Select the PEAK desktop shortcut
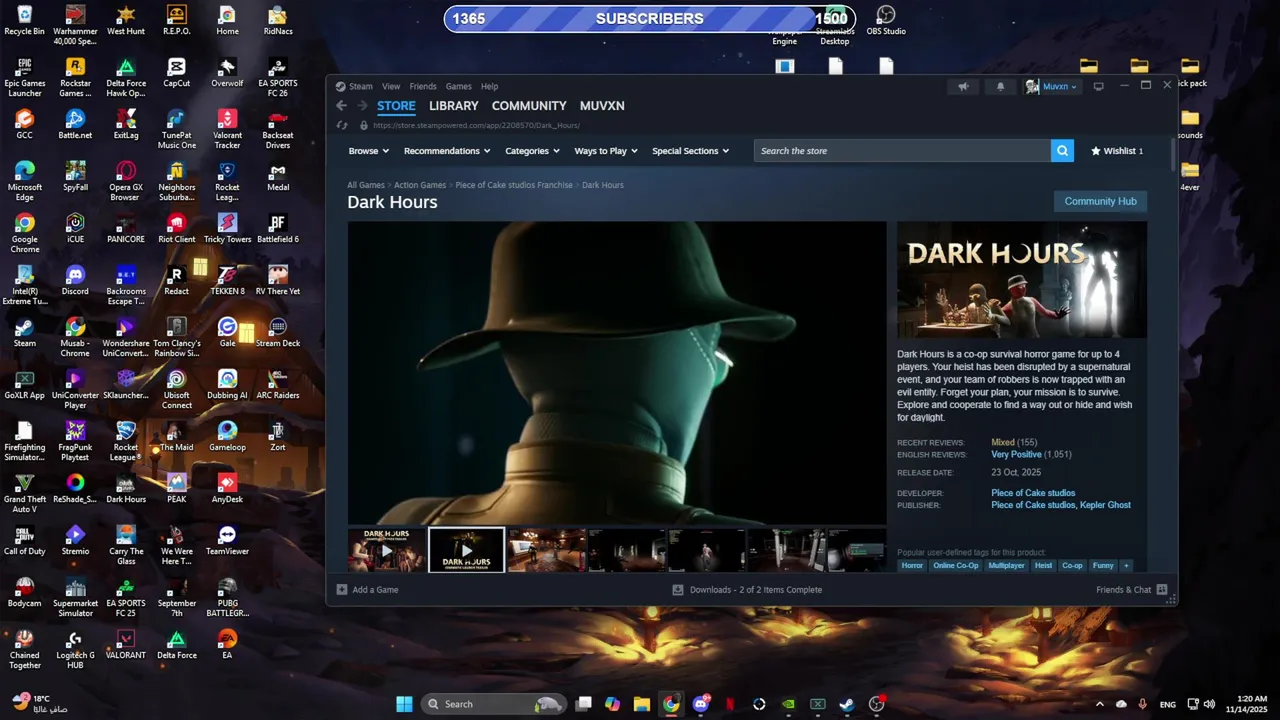1280x720 pixels. (176, 488)
